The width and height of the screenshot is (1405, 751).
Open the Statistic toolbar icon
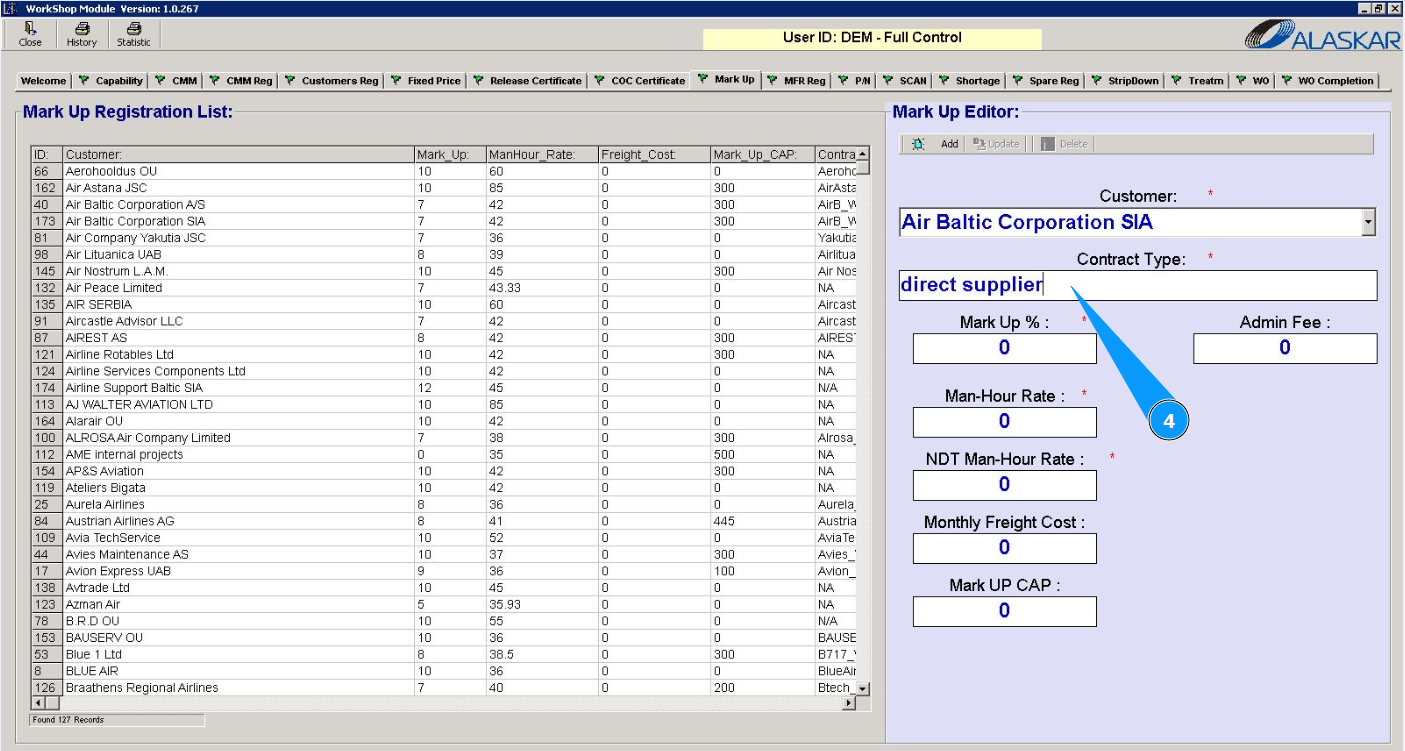[x=133, y=30]
